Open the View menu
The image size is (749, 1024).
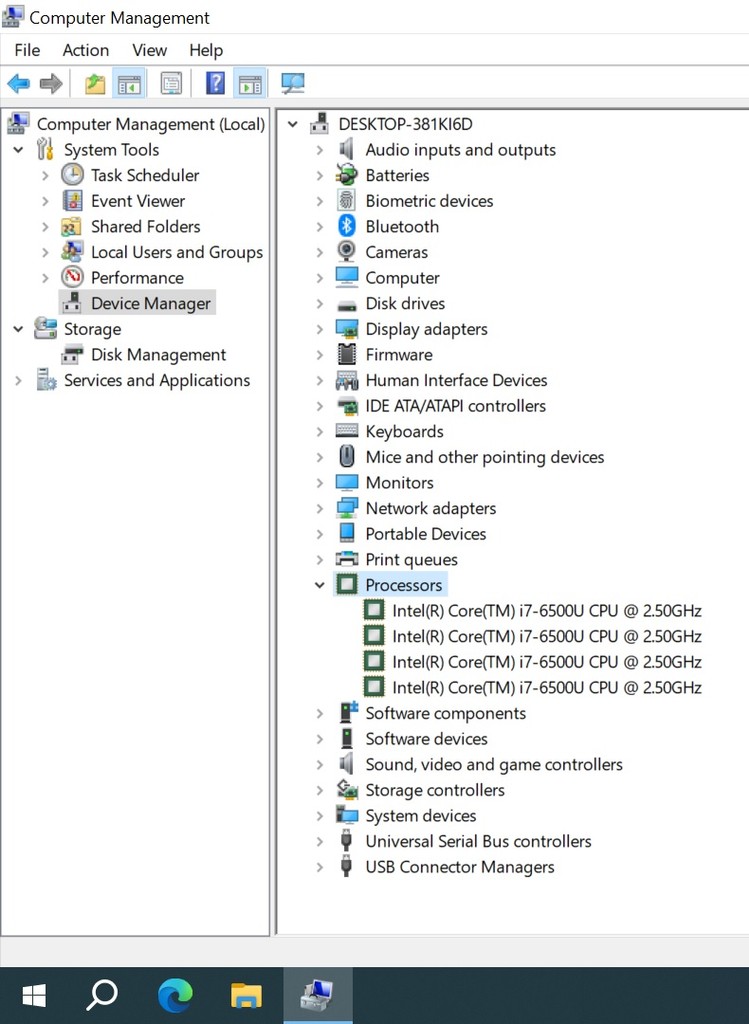150,50
